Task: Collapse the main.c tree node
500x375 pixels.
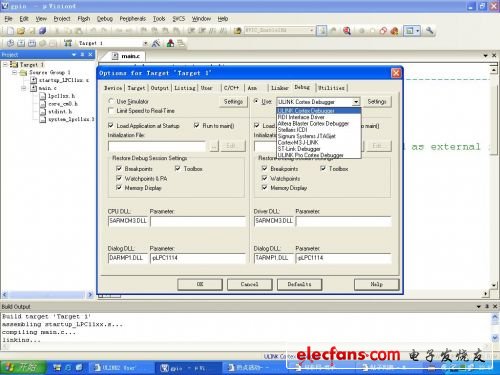Action: 23,88
